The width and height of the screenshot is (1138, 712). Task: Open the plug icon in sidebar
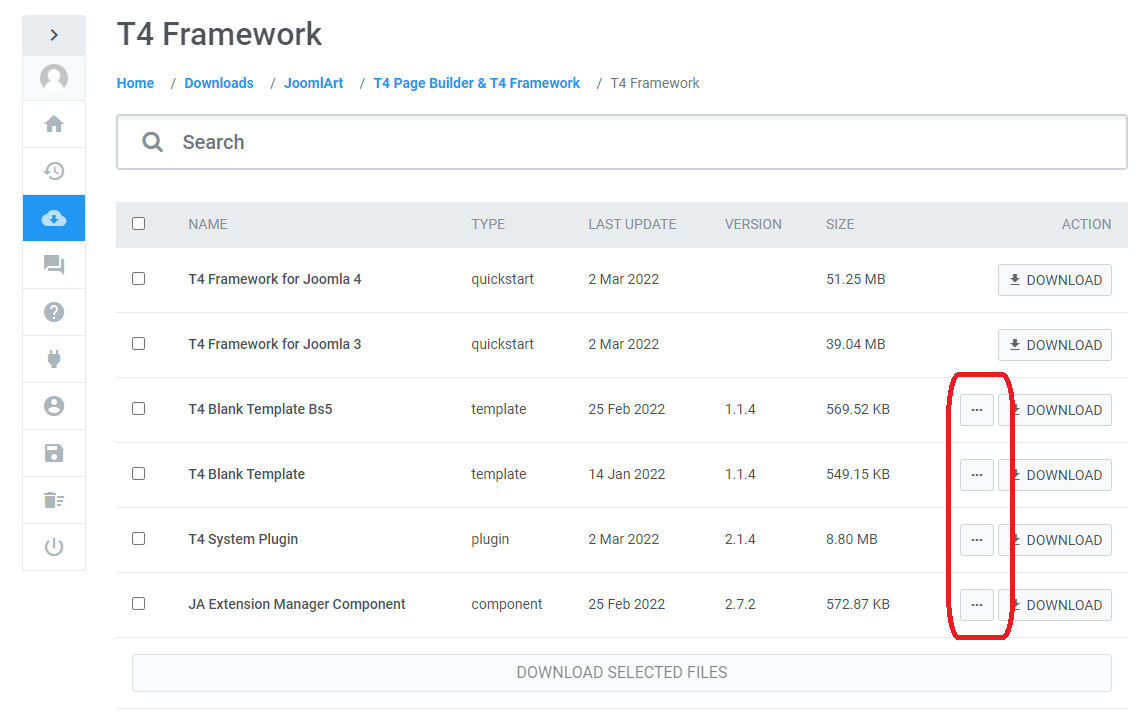coord(54,359)
